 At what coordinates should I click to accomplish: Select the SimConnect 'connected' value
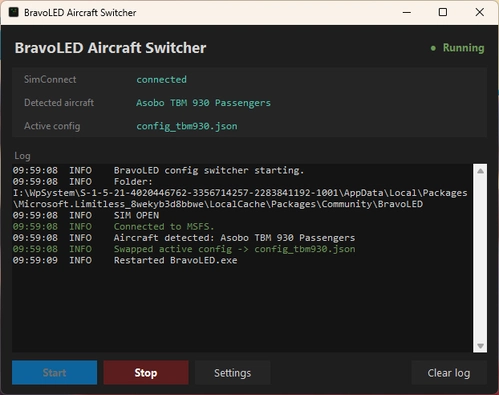click(x=161, y=79)
